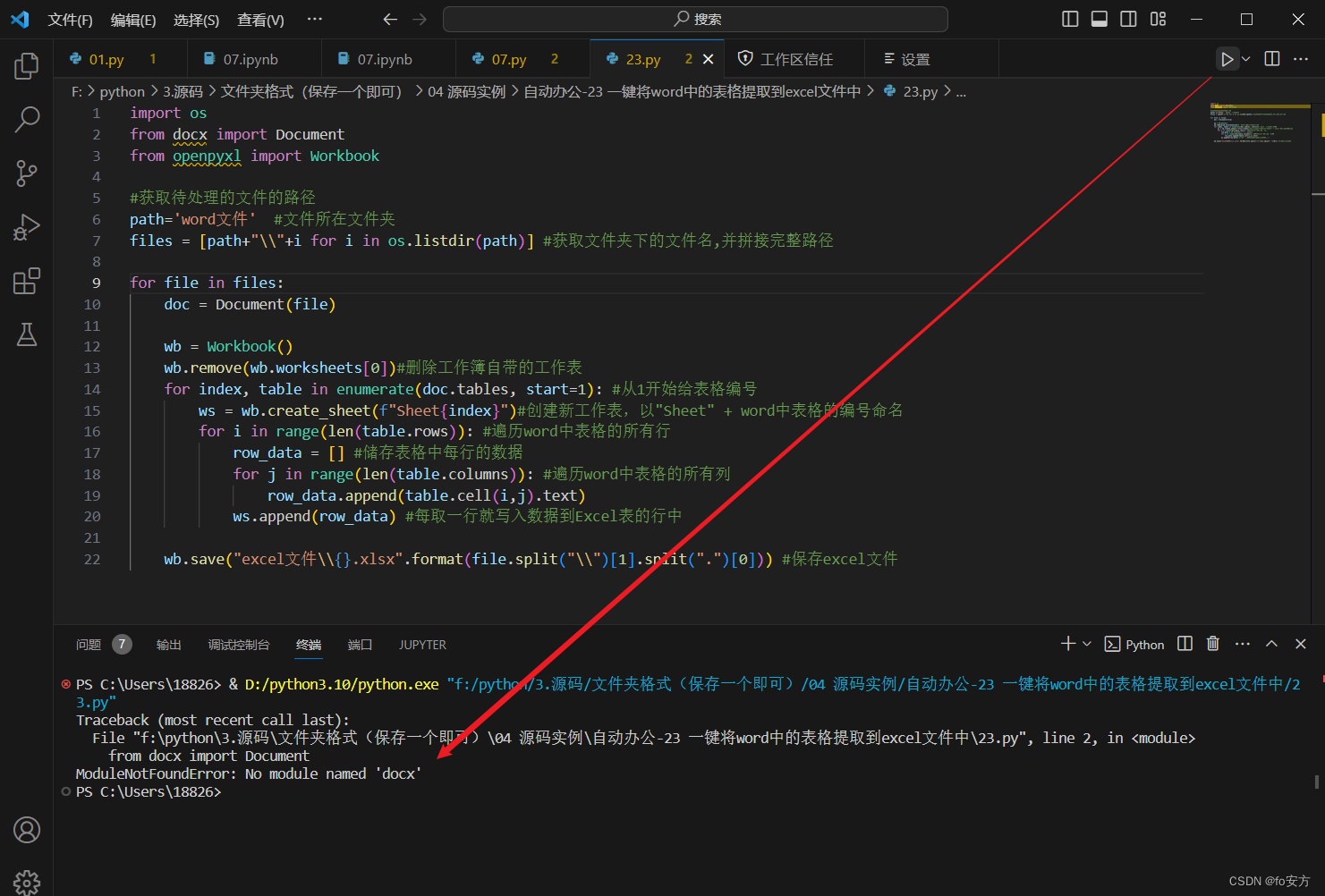Switch to the 07.py tab
The image size is (1325, 896).
coord(522,59)
